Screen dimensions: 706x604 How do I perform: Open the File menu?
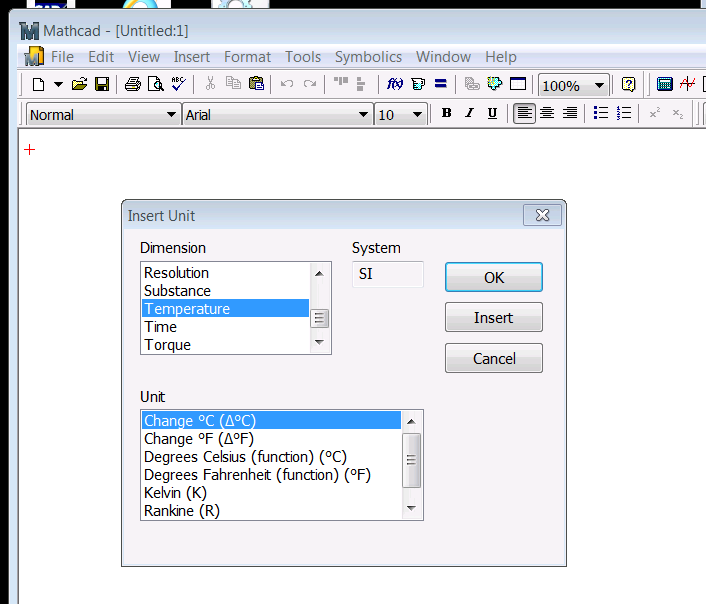[x=62, y=57]
